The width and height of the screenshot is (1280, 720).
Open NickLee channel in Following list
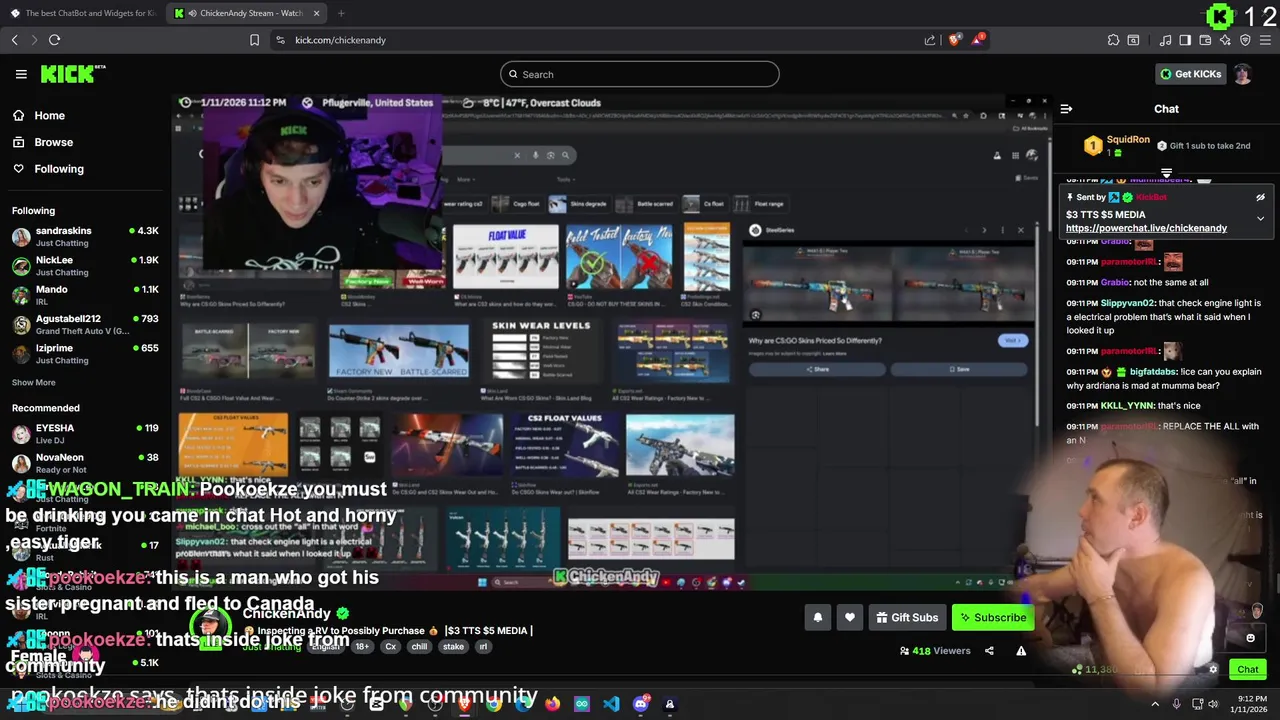point(85,266)
